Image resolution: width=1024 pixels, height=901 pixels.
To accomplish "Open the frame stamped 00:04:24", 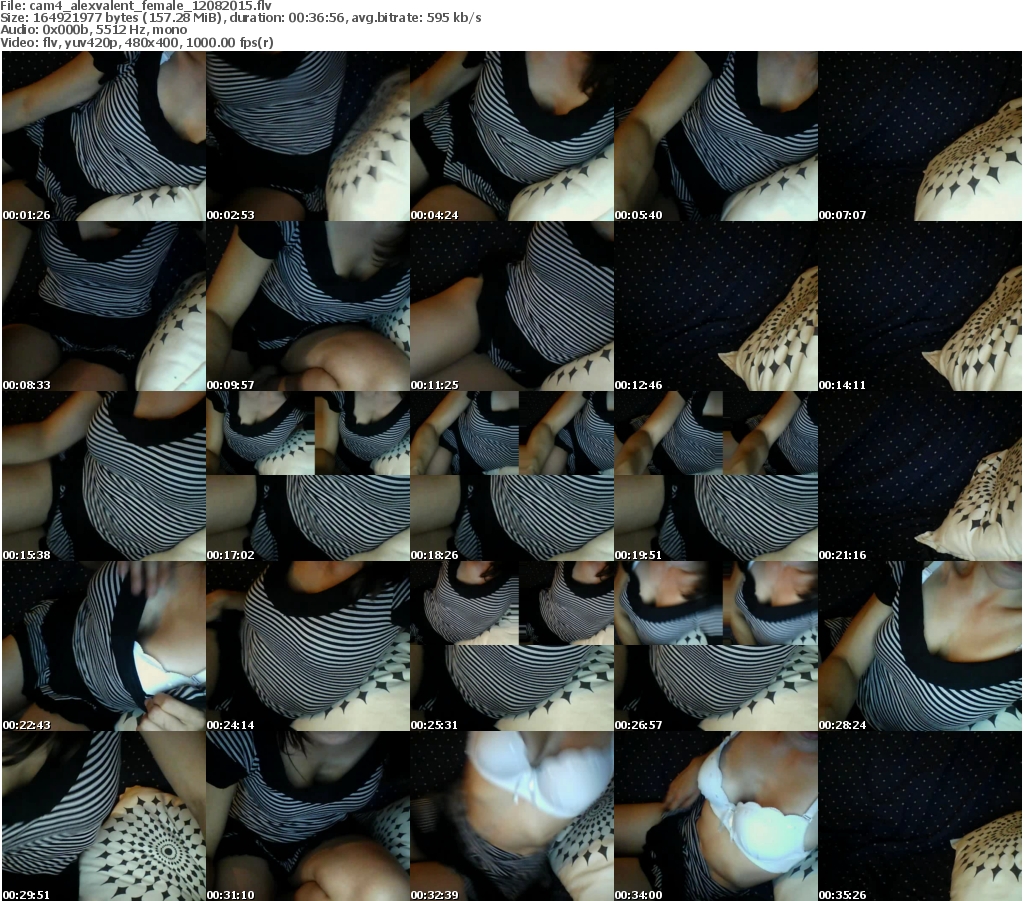I will (512, 136).
